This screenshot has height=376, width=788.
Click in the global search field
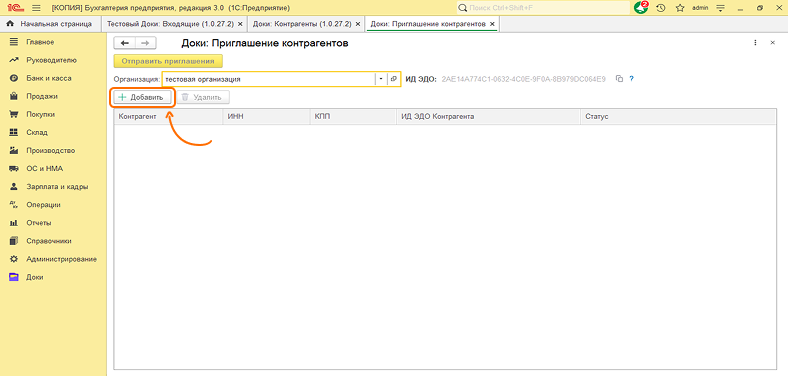click(543, 8)
